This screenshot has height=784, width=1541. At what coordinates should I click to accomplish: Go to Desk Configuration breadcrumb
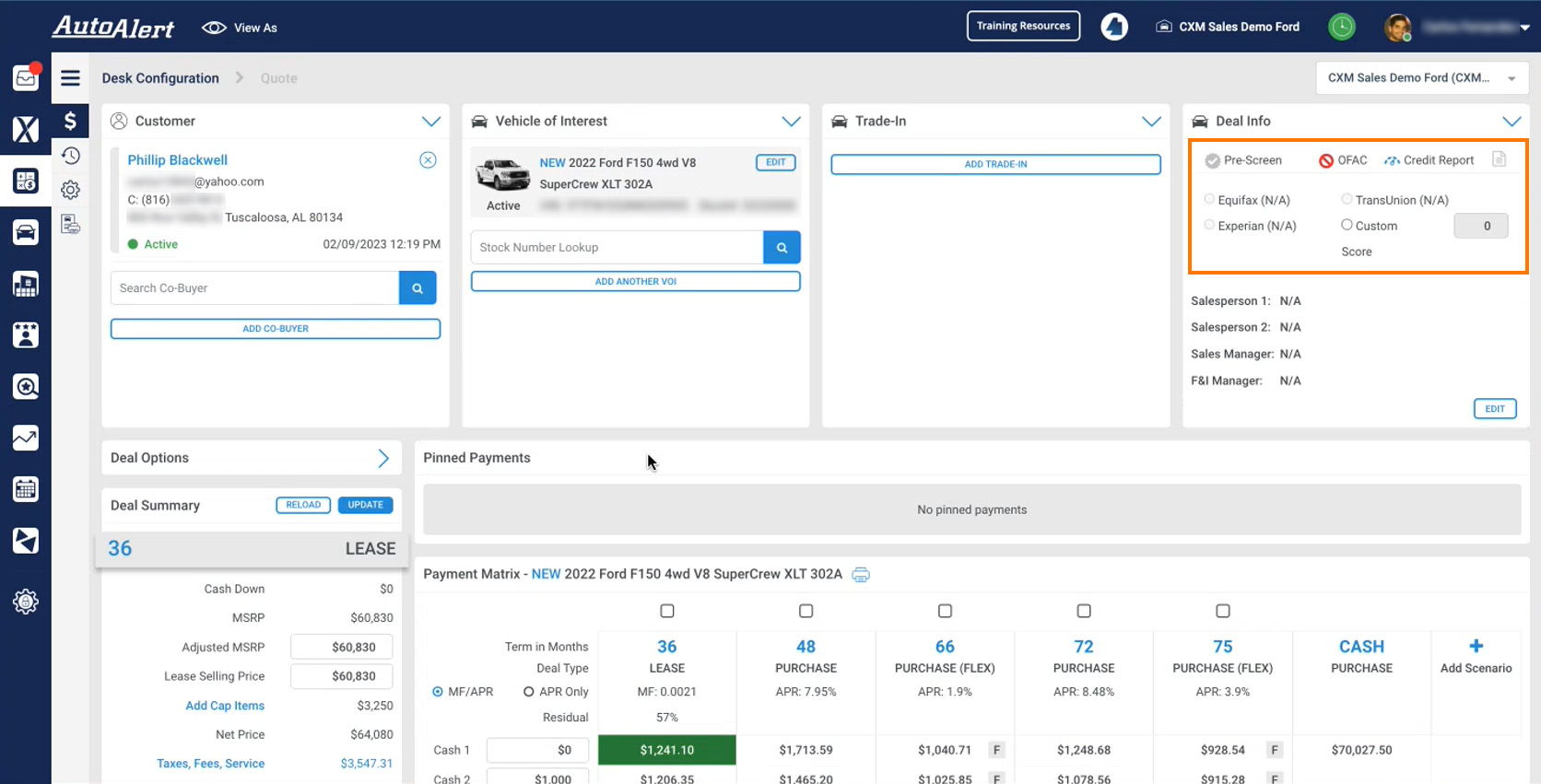tap(160, 78)
